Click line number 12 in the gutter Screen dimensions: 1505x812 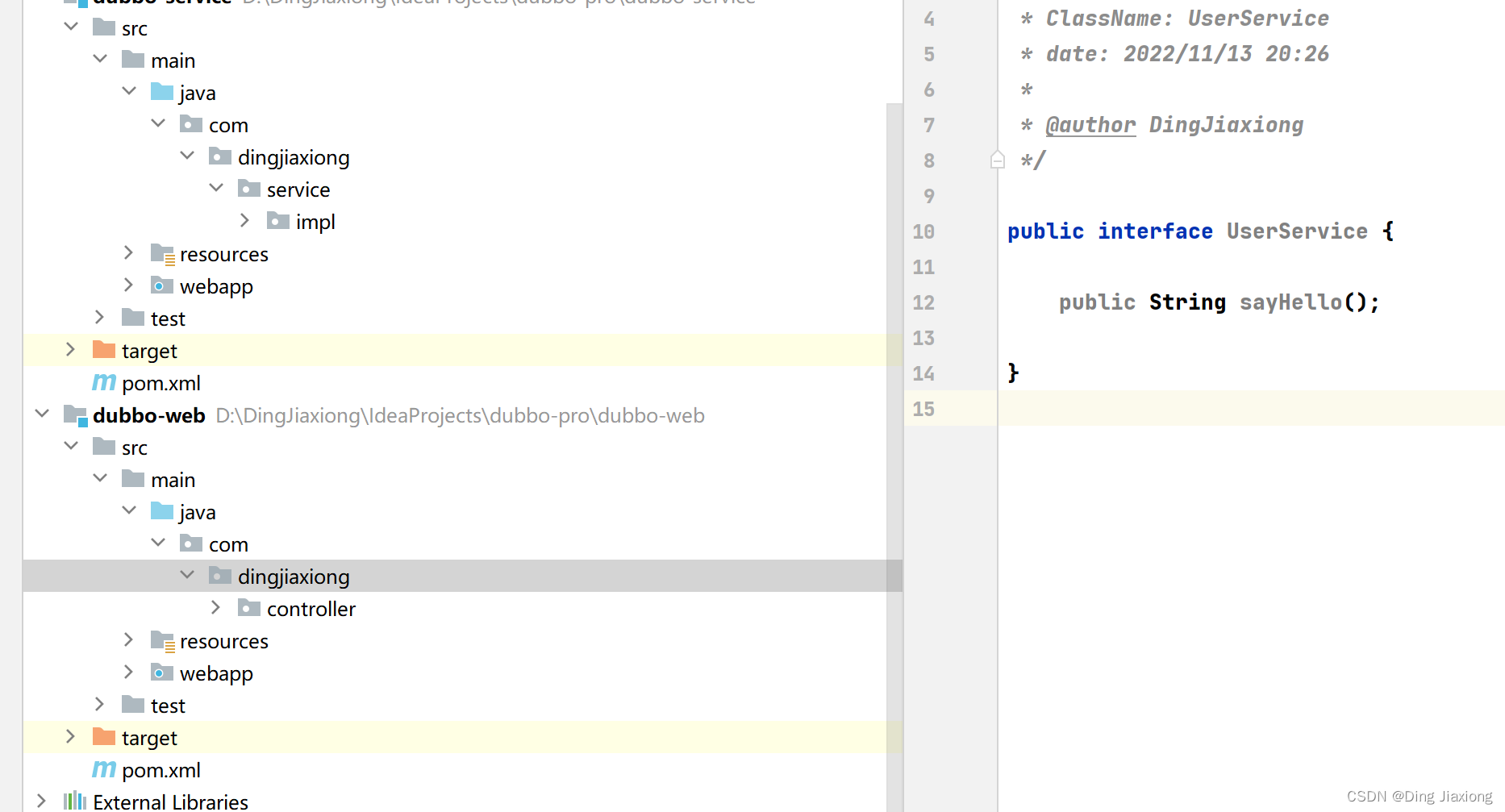pos(923,302)
